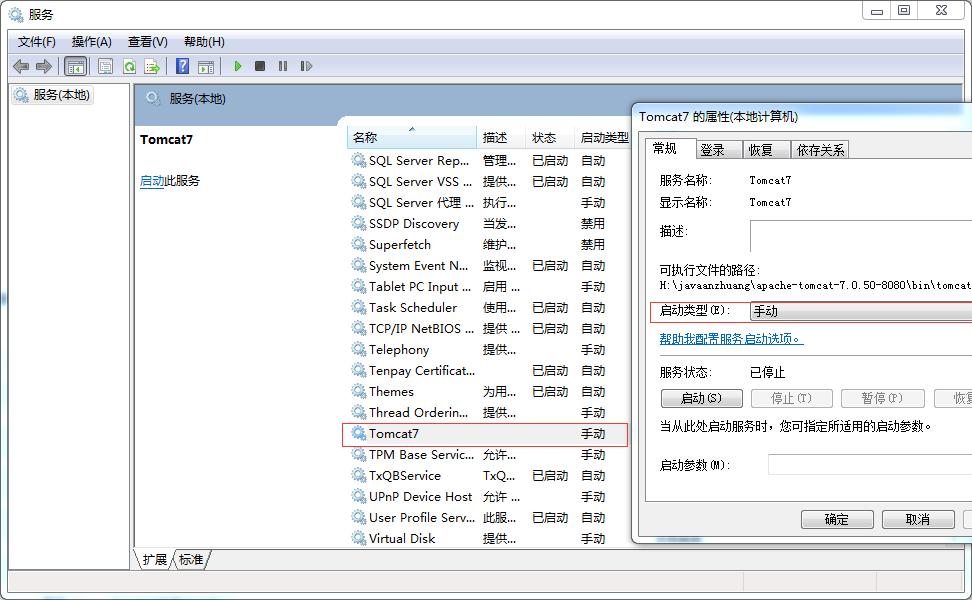
Task: Toggle the action pane toolbar icon
Action: tap(206, 66)
